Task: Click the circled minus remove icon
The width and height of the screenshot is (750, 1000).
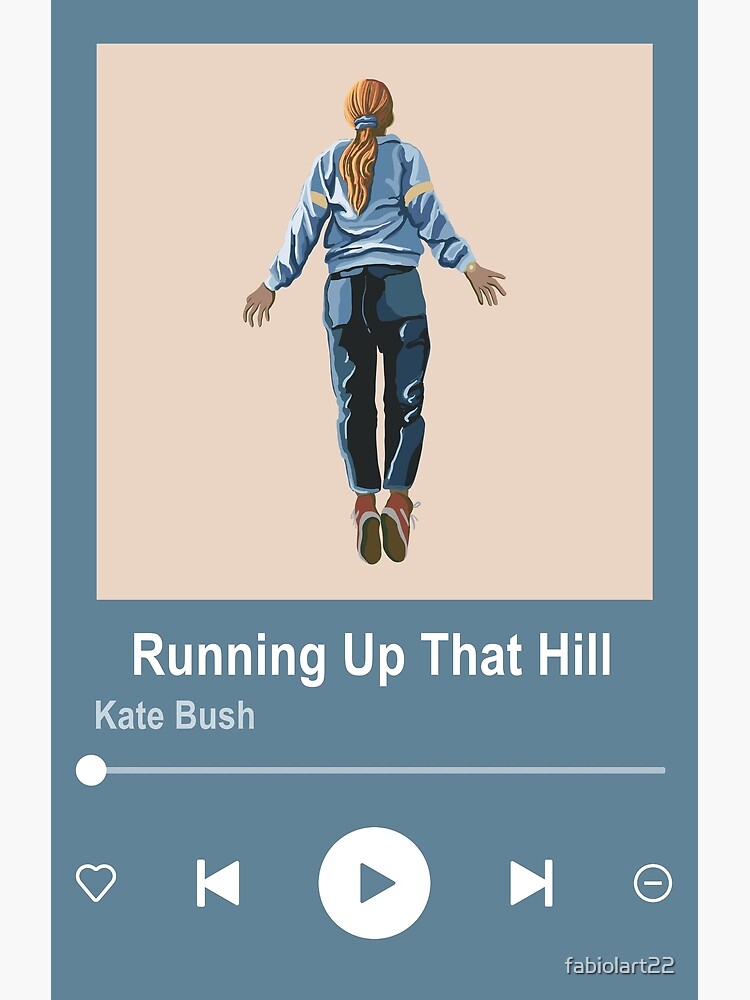Action: (x=652, y=883)
